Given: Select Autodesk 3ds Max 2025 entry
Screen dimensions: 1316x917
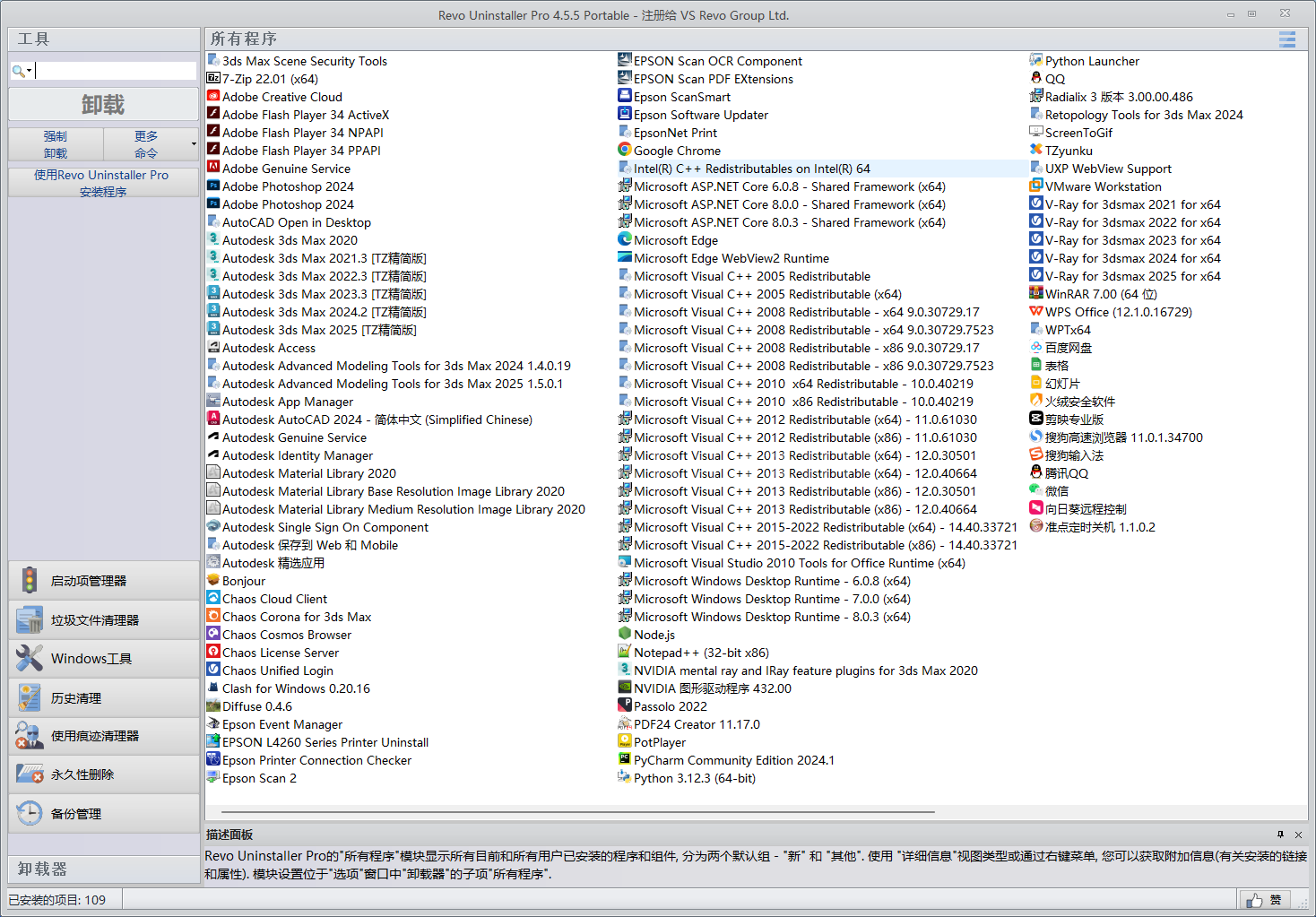Looking at the screenshot, I should point(312,330).
